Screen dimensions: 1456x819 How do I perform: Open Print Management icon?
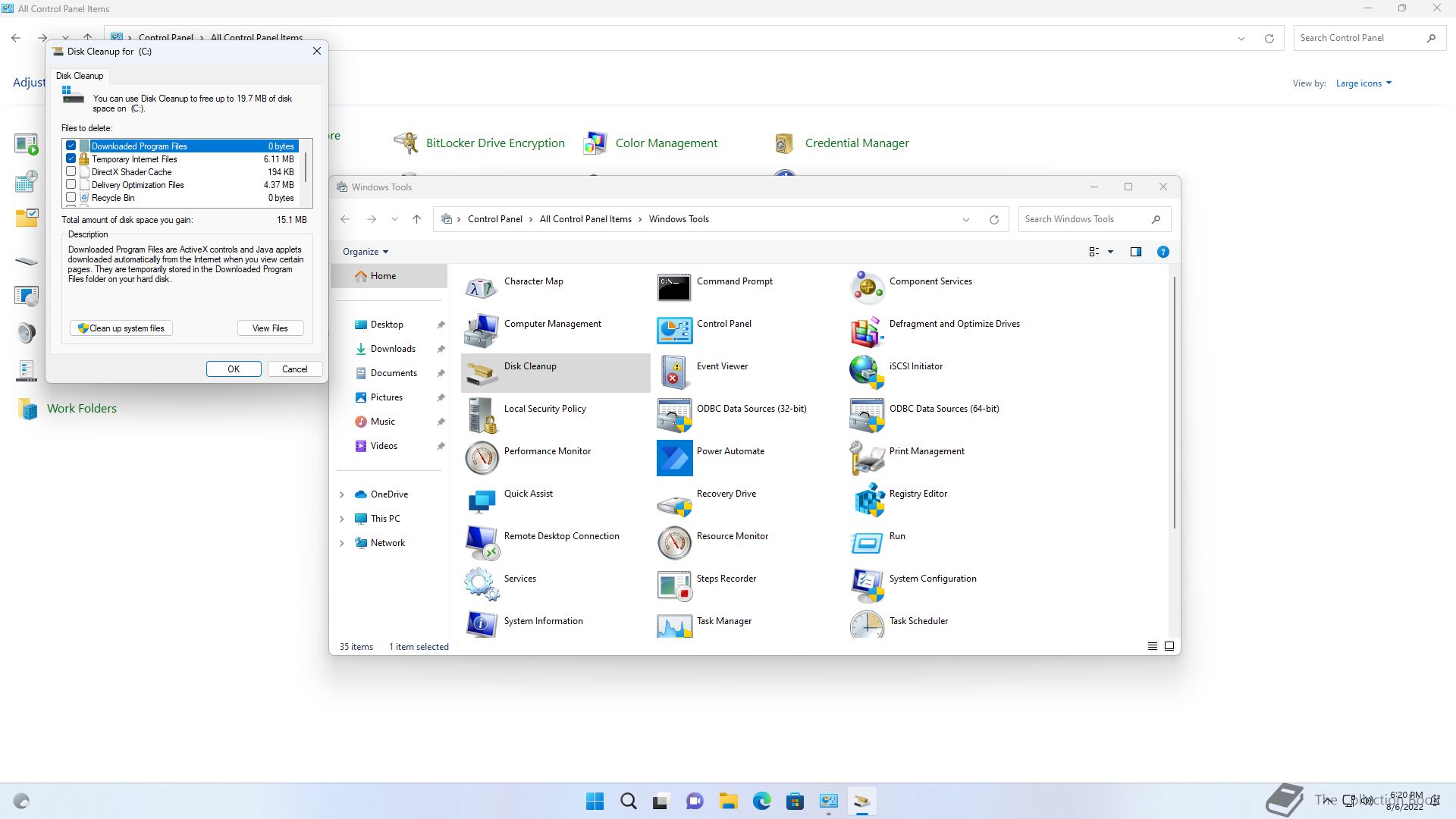pyautogui.click(x=867, y=457)
